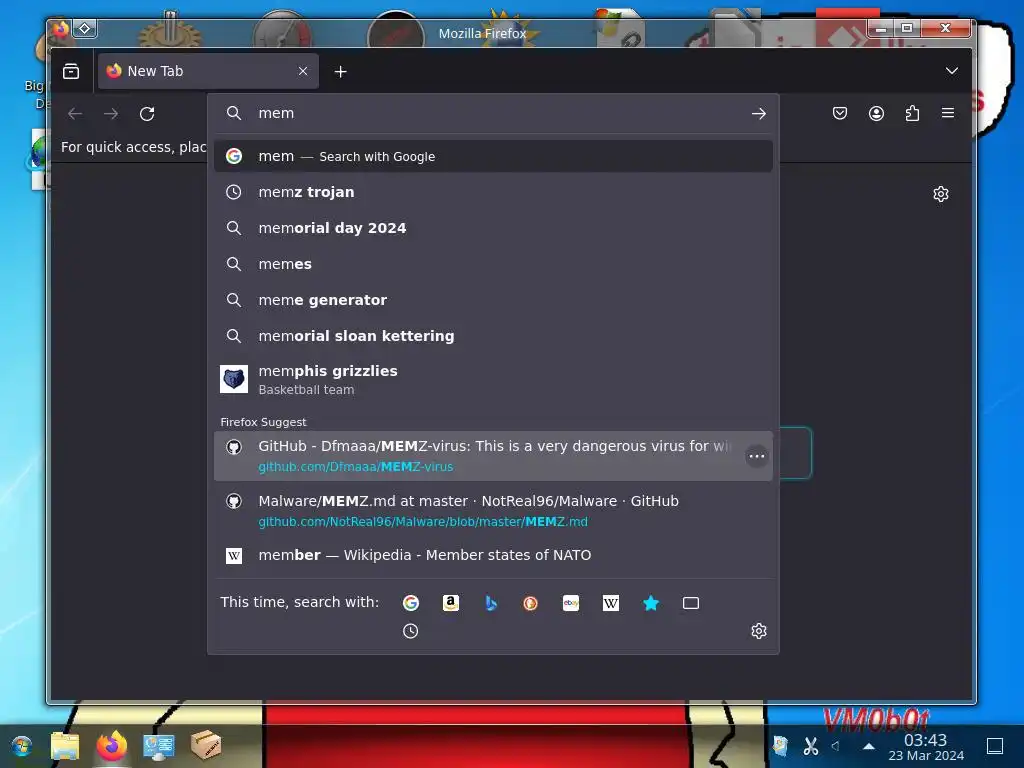The image size is (1024, 768).
Task: Open search settings gear in dropdown
Action: (x=758, y=631)
